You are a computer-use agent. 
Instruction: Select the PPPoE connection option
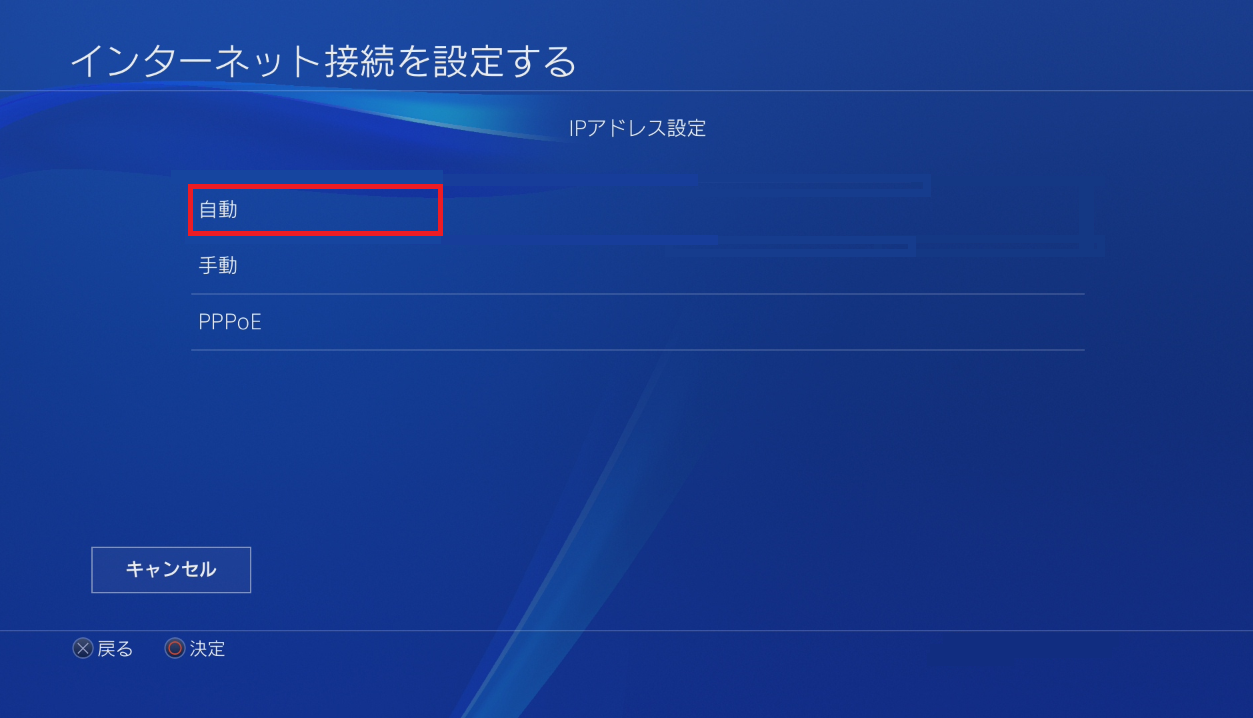click(637, 323)
